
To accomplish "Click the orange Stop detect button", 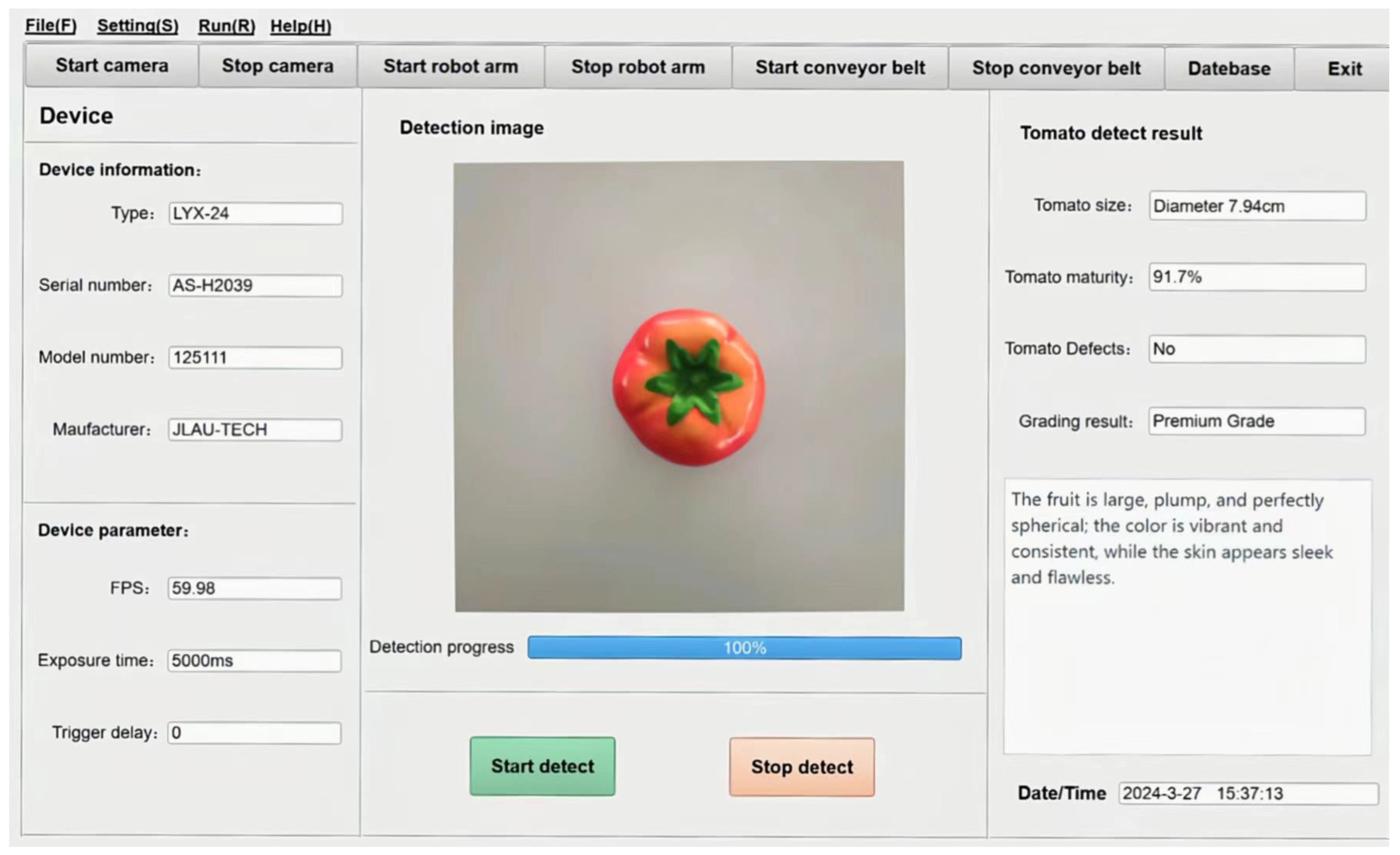I will point(802,767).
